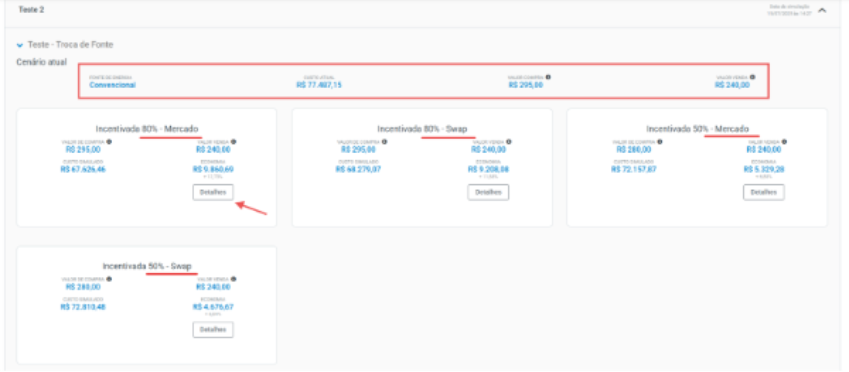This screenshot has height=372, width=849.
Task: Click Valor de Compra info icon in Incentivada 50% - Mercado
Action: 659,142
